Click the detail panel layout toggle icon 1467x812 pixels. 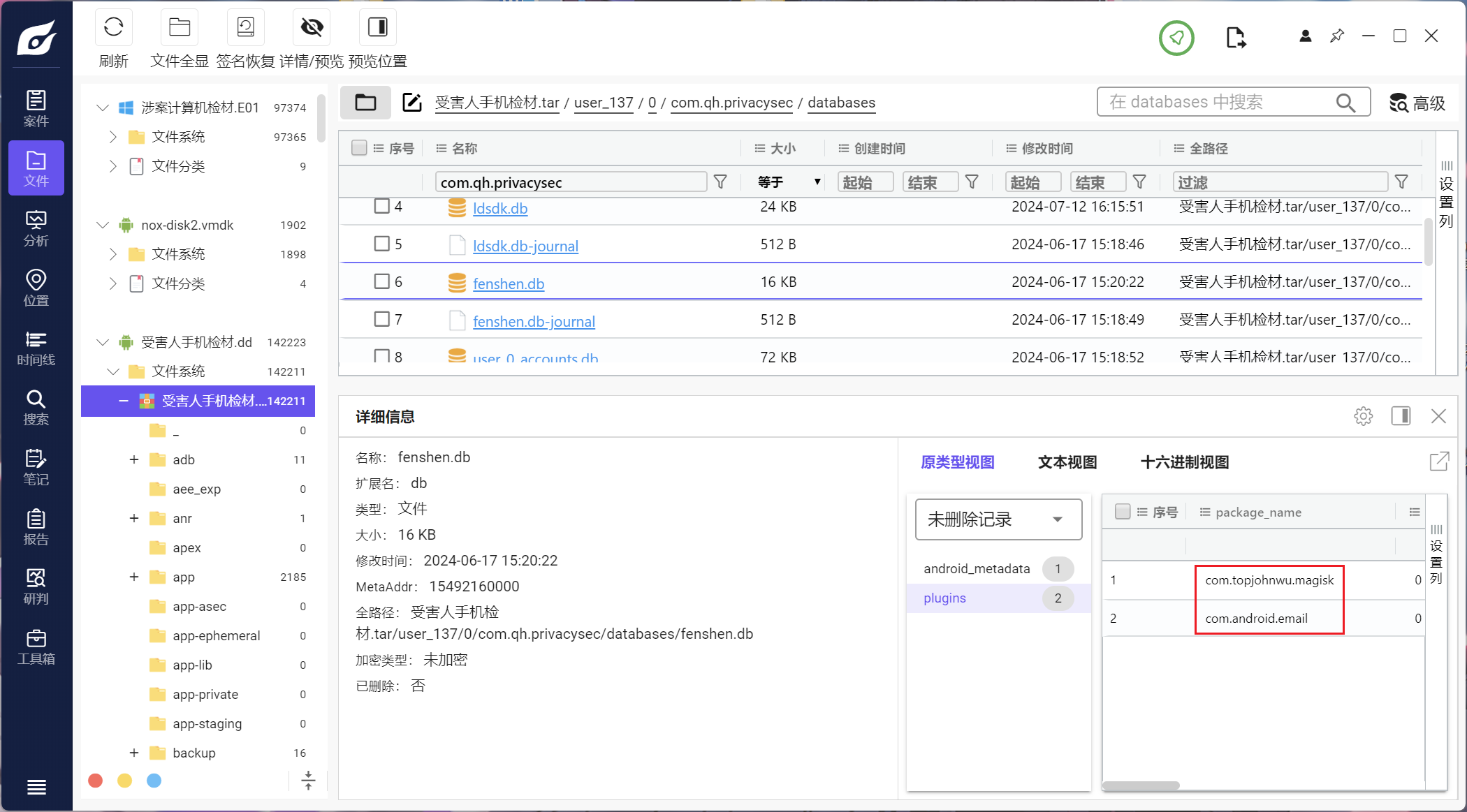click(1401, 416)
